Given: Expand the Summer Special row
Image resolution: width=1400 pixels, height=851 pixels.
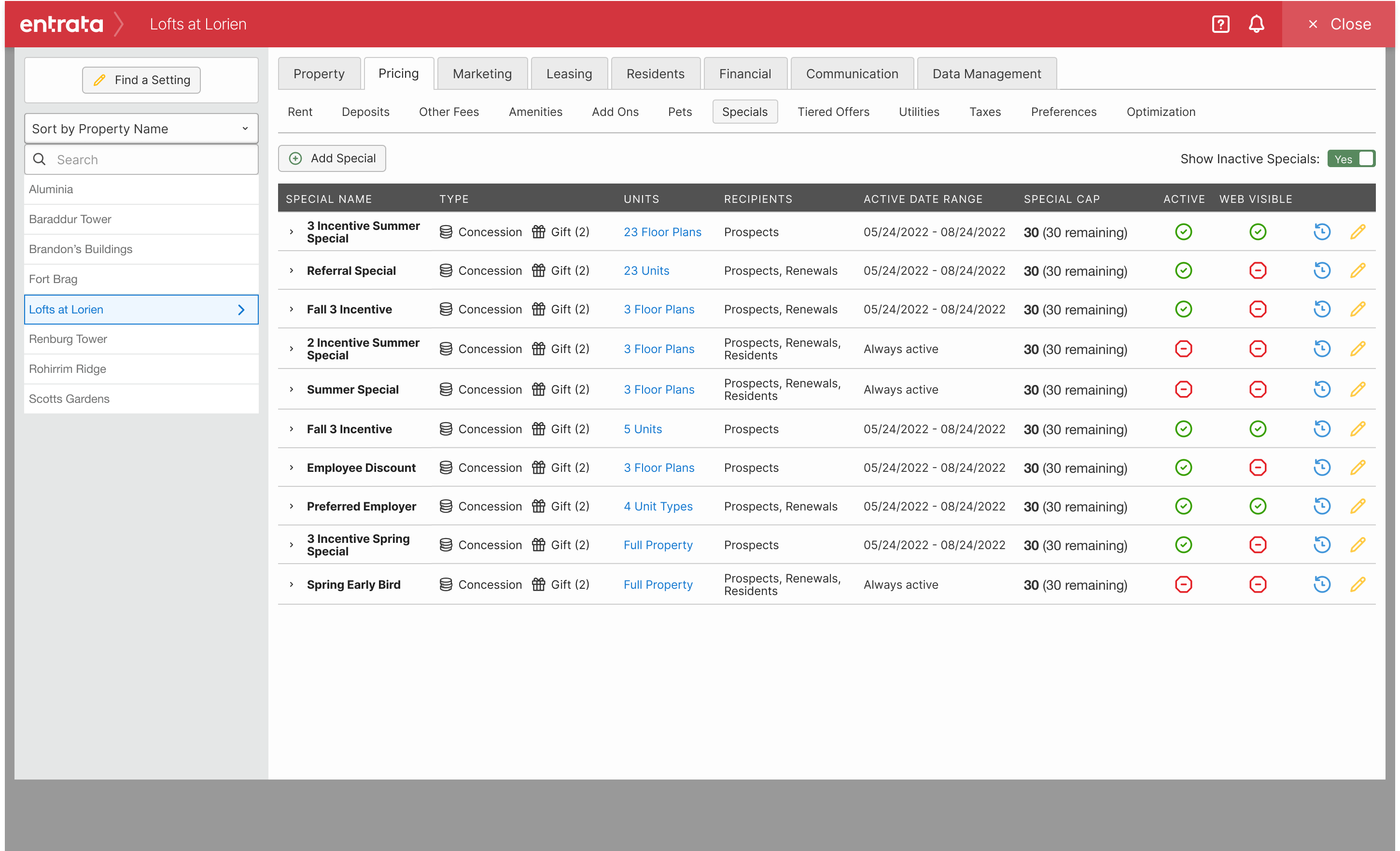Looking at the screenshot, I should point(292,389).
